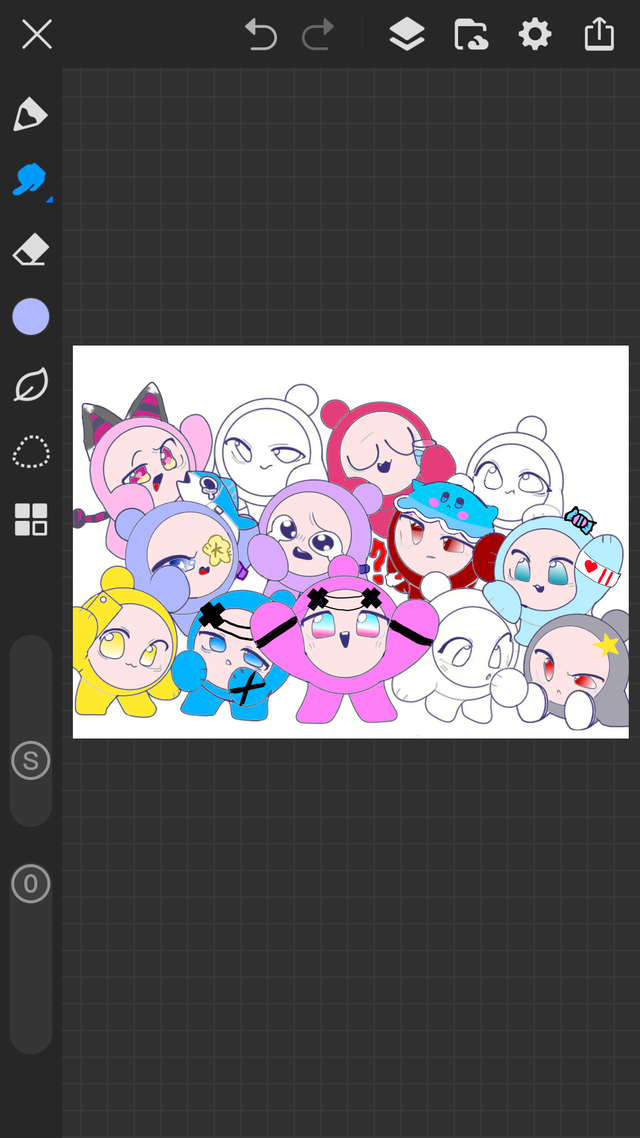Expand brush options via small corner triangle

[x=49, y=199]
